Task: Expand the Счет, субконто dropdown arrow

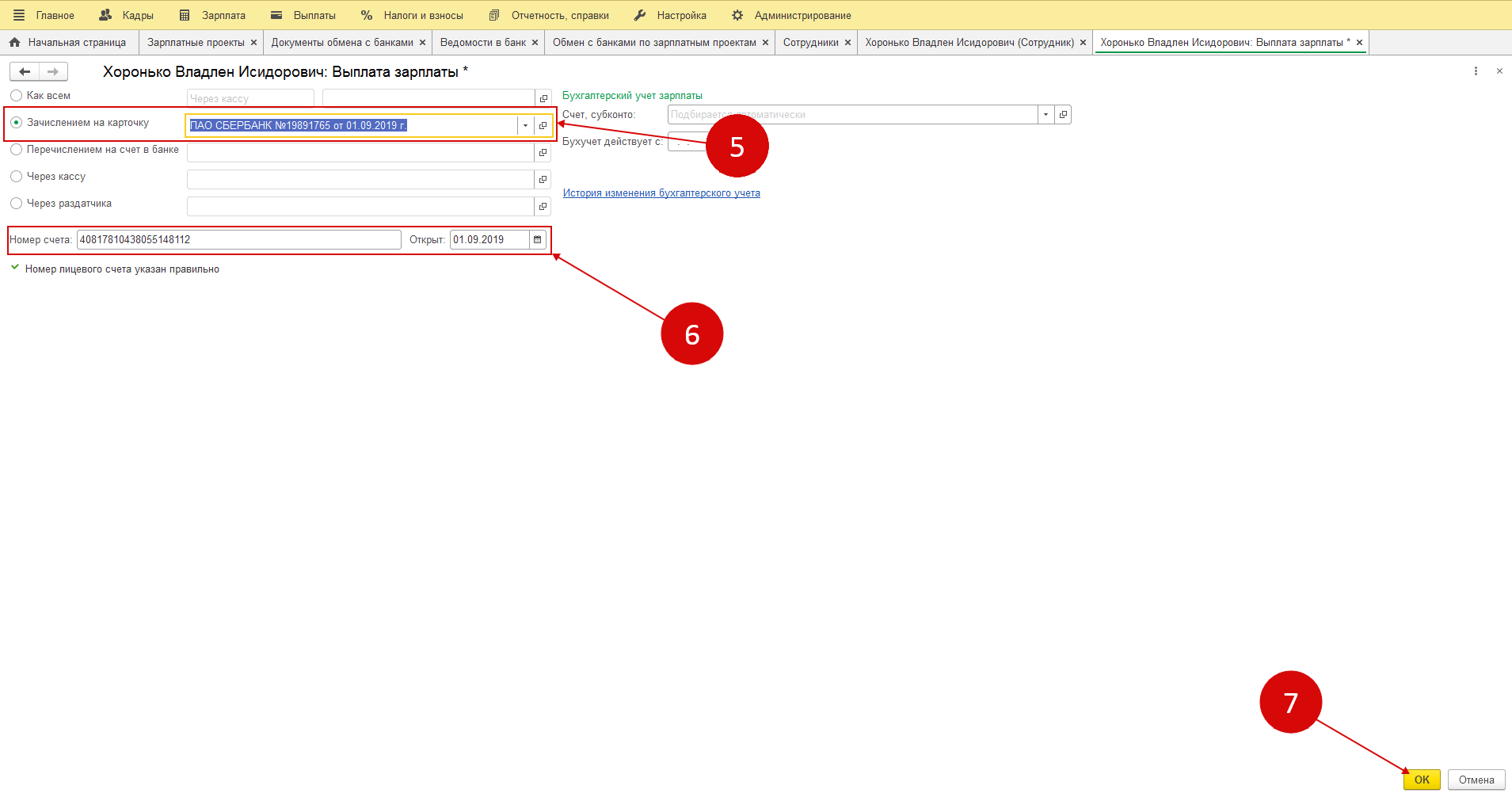Action: tap(1045, 115)
